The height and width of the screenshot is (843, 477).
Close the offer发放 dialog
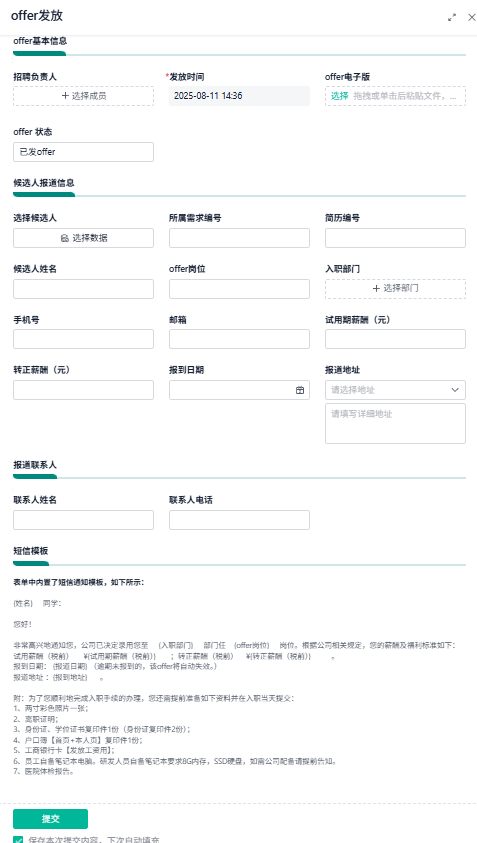tap(472, 17)
